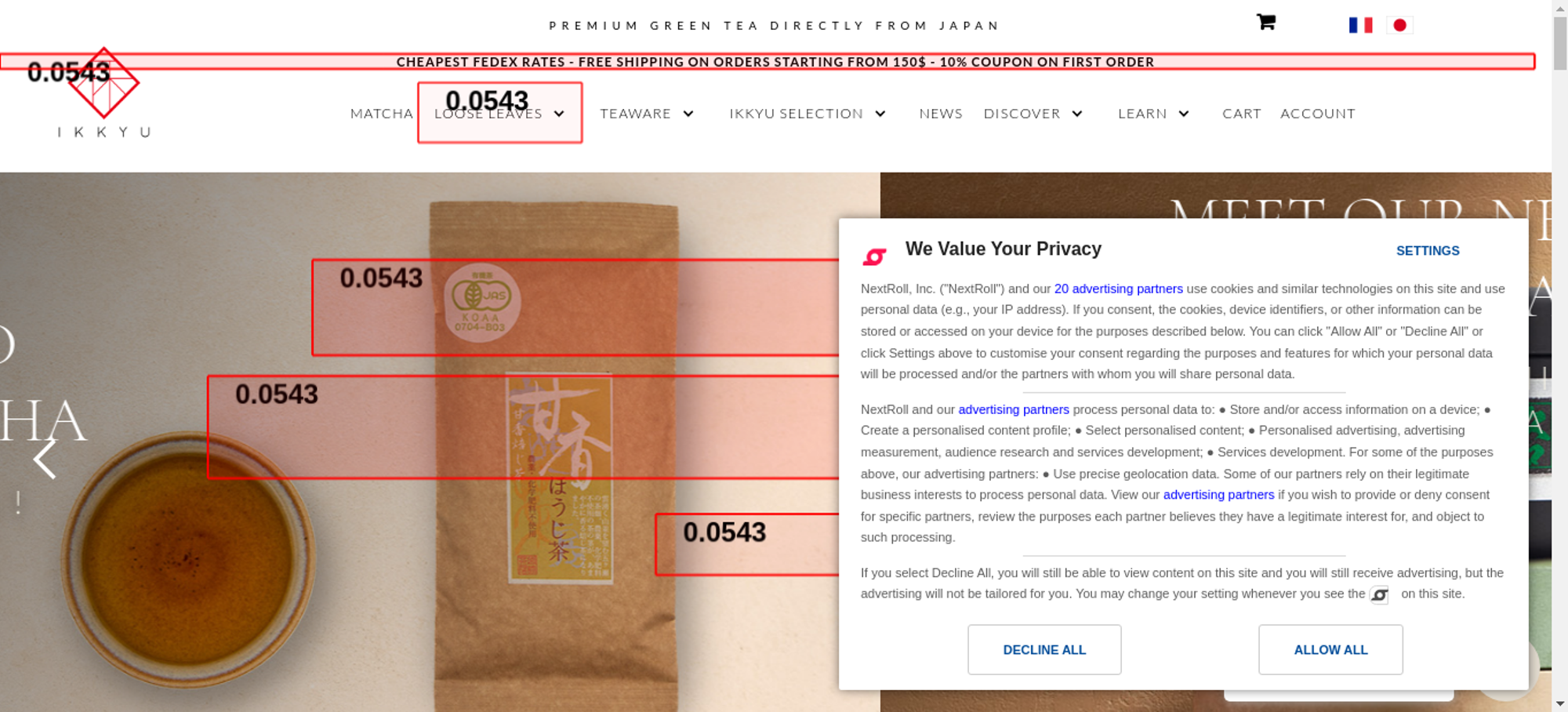Open the shopping cart icon
Viewport: 1568px width, 712px height.
1265,22
